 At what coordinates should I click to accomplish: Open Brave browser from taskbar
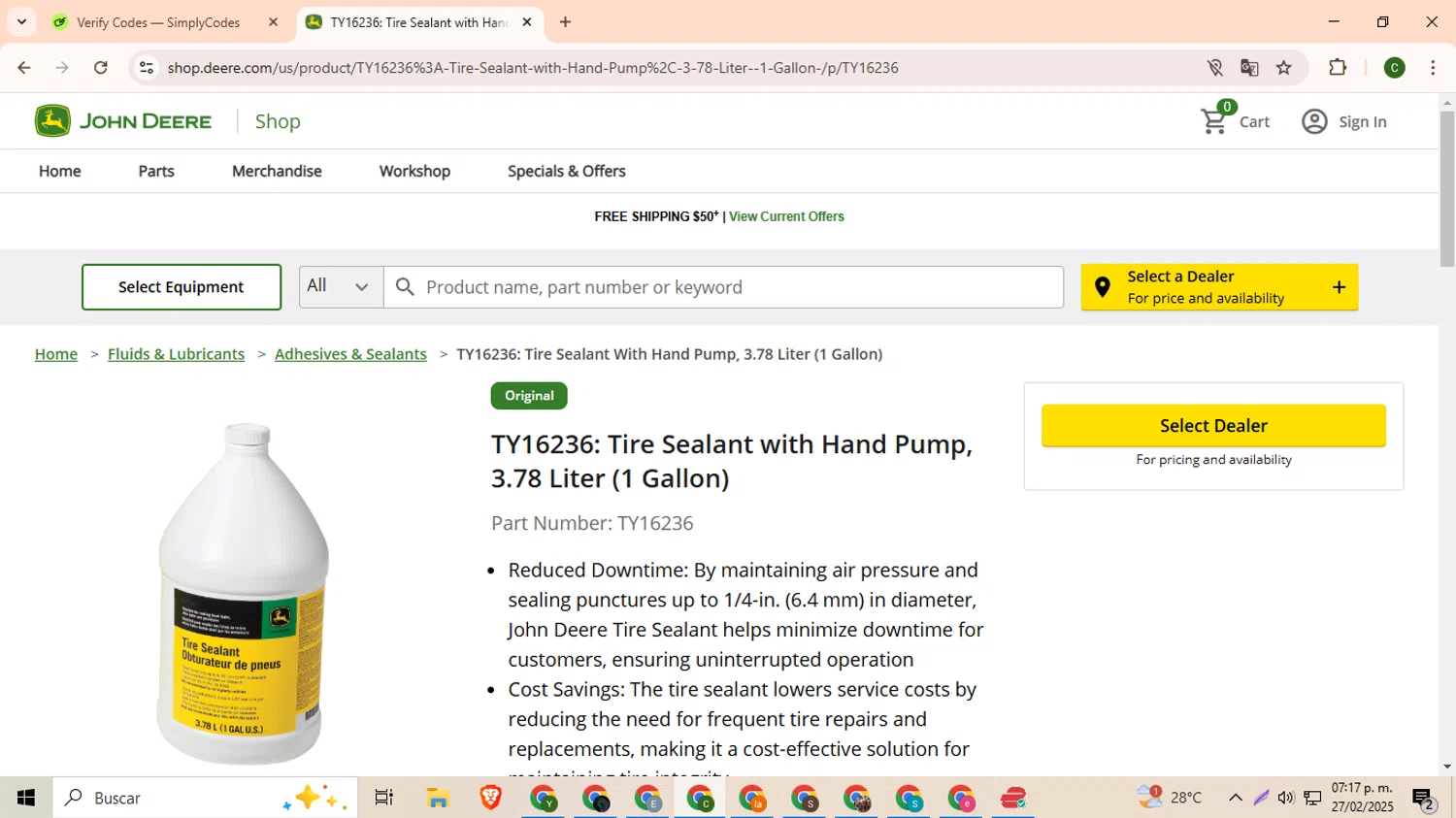490,798
